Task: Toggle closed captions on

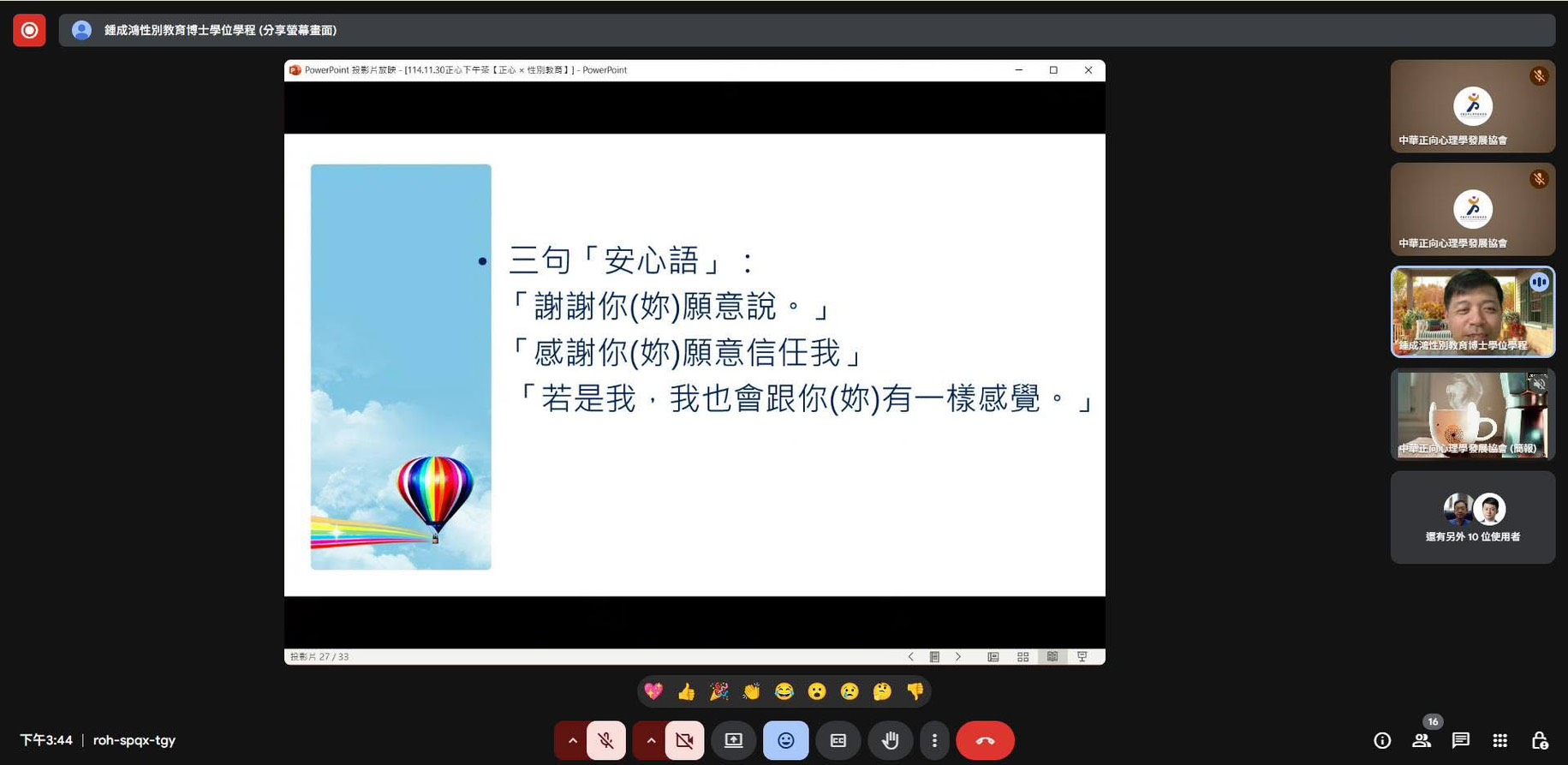Action: point(838,740)
